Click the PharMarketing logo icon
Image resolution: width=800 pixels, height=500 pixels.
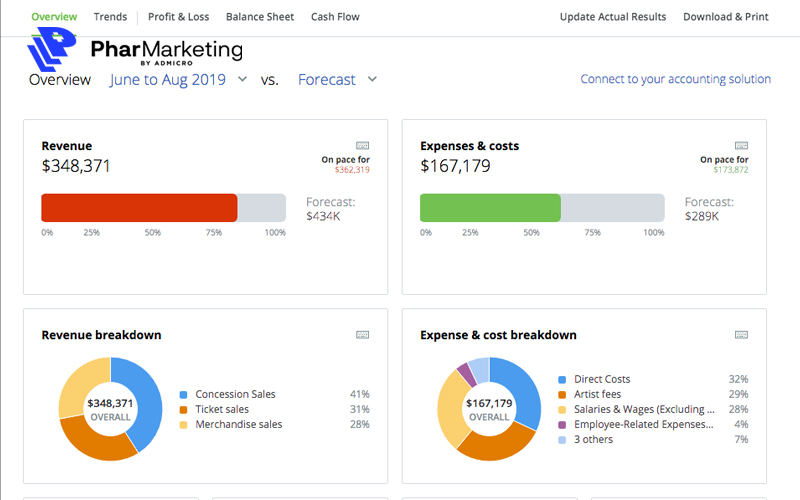point(50,50)
